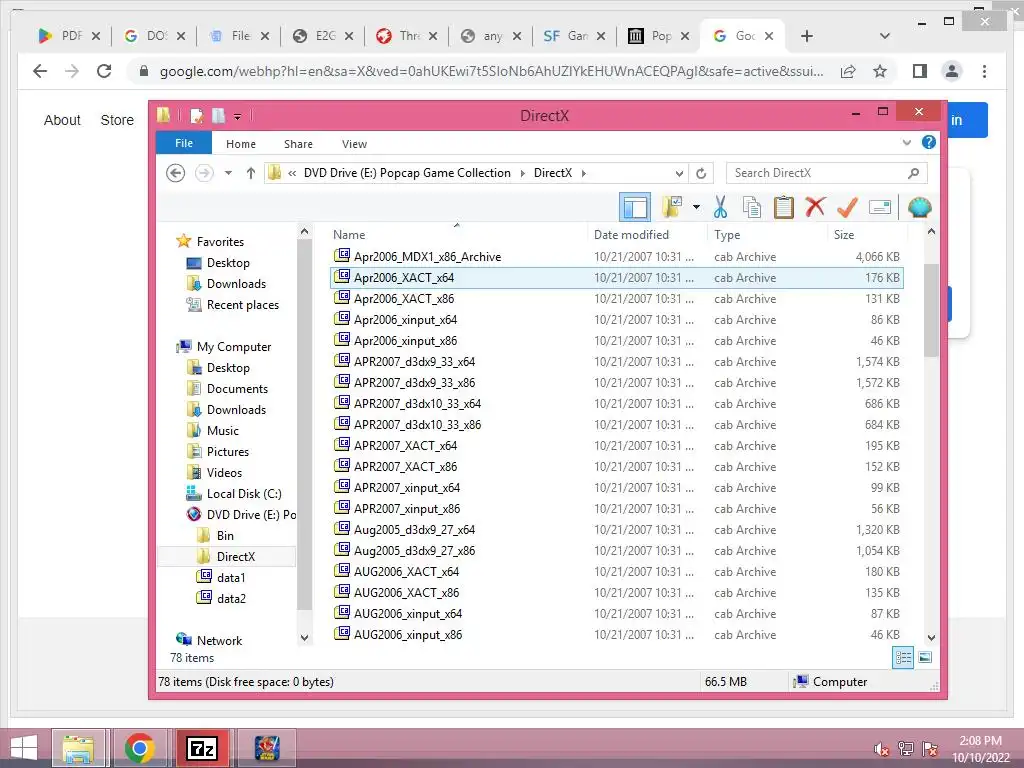Image resolution: width=1024 pixels, height=768 pixels.
Task: Go up one folder level arrow
Action: click(x=251, y=173)
